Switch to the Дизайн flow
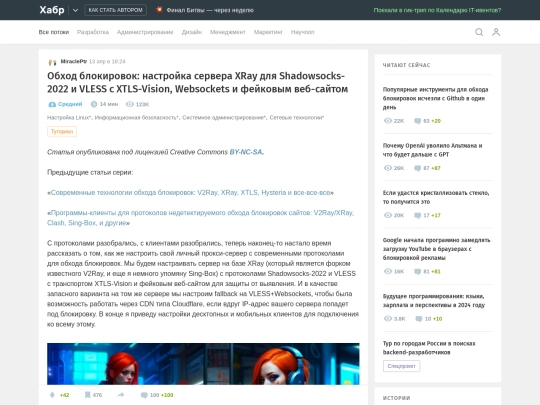 pyautogui.click(x=192, y=32)
